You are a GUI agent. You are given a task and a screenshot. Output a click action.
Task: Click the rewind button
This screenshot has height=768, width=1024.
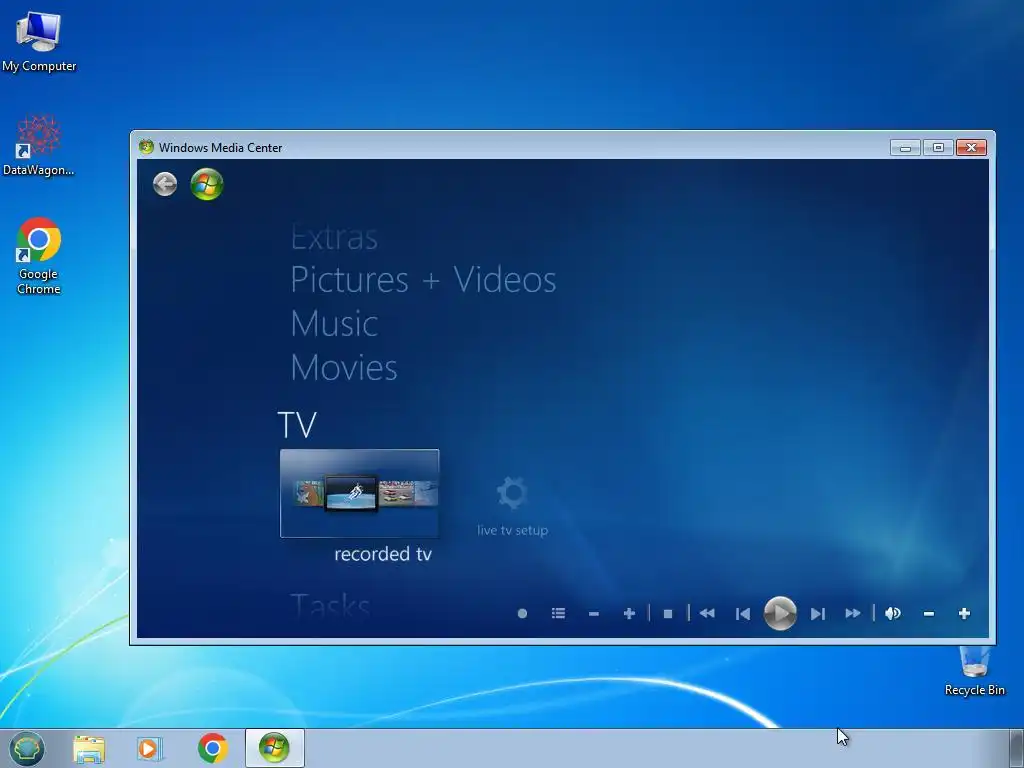click(707, 613)
